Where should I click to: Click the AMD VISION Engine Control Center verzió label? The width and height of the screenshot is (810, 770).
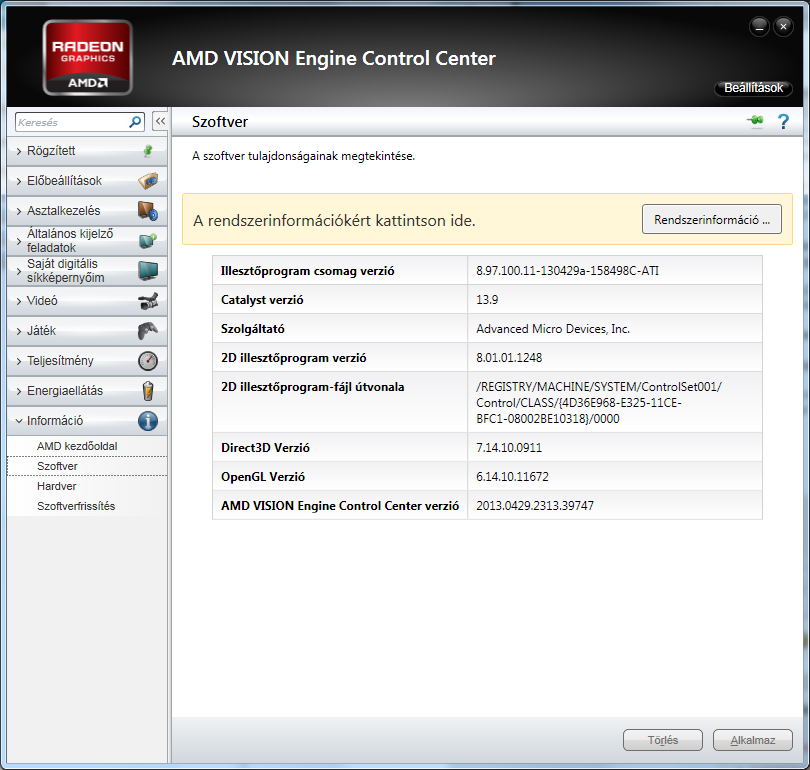(340, 506)
